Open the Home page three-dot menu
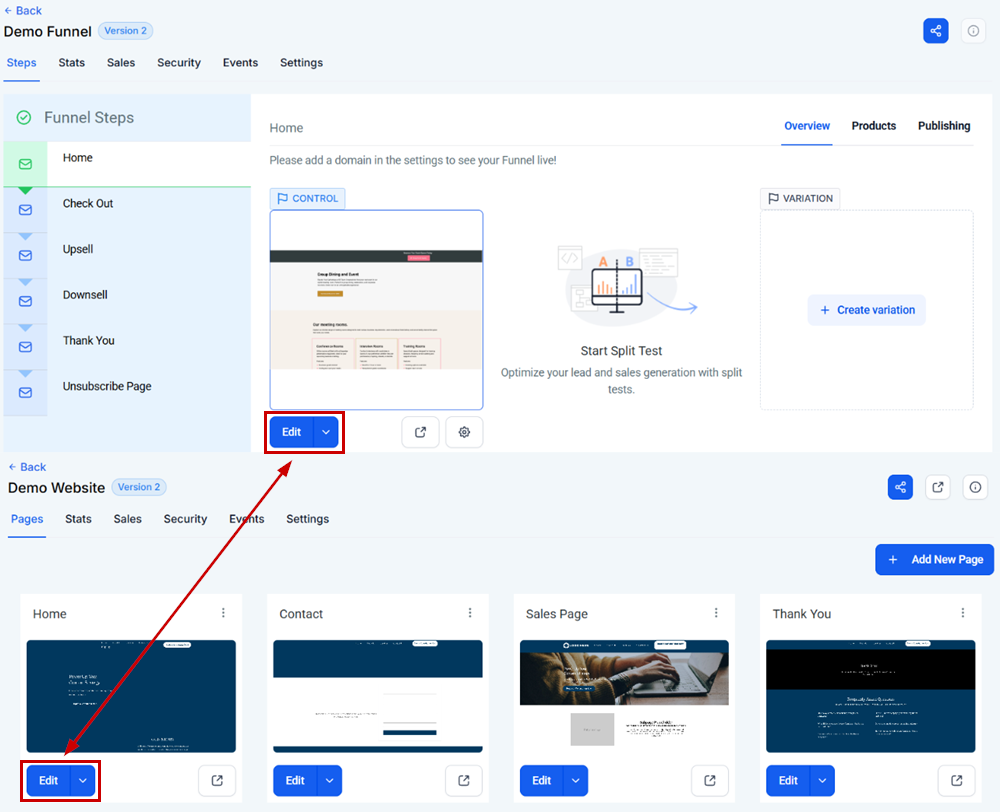This screenshot has width=1000, height=812. (x=223, y=613)
